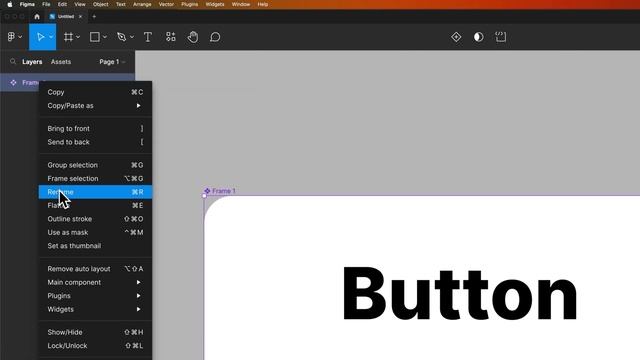This screenshot has width=640, height=360.
Task: Open the Edit menu
Action: 62,4
